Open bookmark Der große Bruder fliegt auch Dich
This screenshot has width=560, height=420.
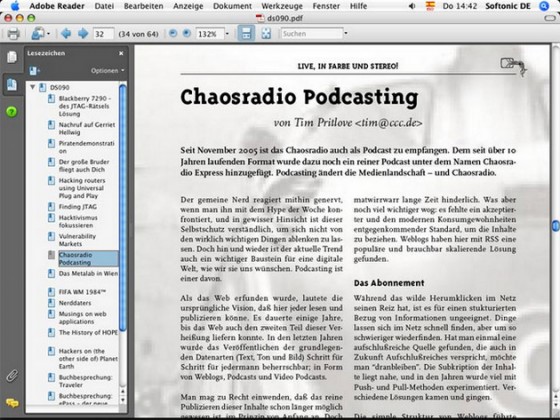click(84, 165)
